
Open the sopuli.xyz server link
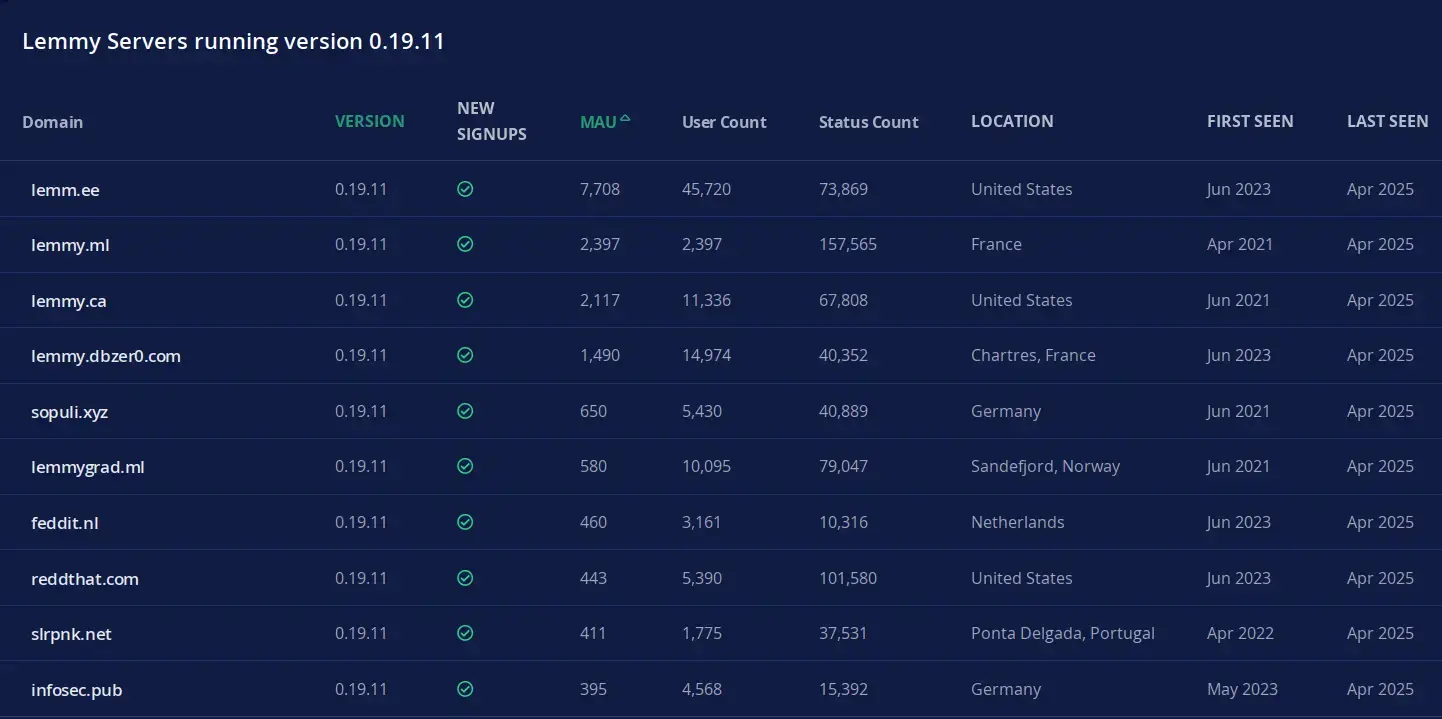[x=69, y=412]
